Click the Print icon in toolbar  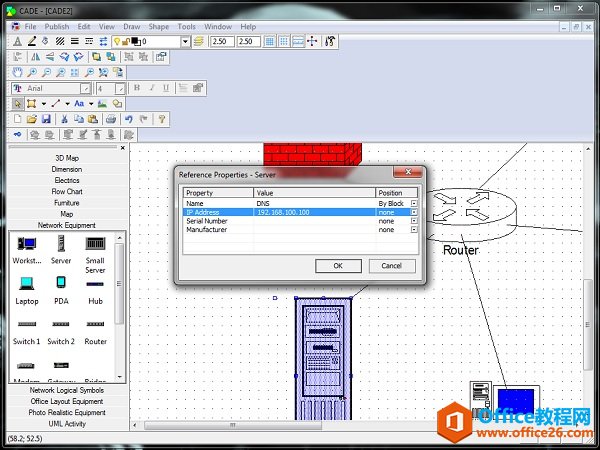(x=111, y=119)
